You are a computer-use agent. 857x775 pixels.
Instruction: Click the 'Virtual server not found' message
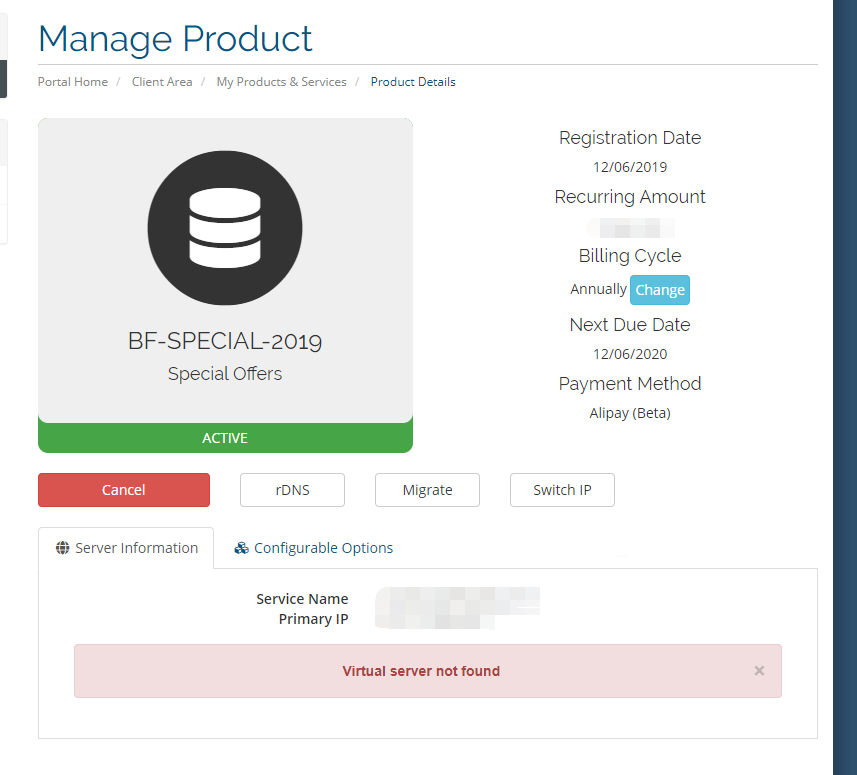421,671
